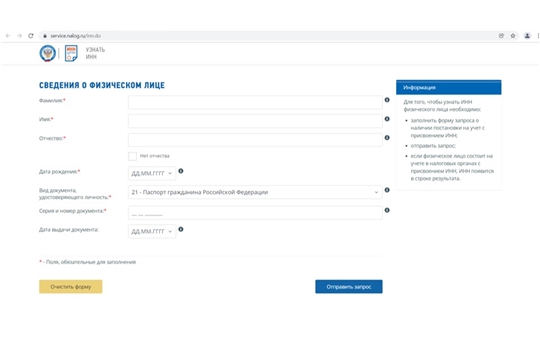Open the Дата выдачи документа date dropdown
This screenshot has width=540, height=360.
(x=152, y=232)
